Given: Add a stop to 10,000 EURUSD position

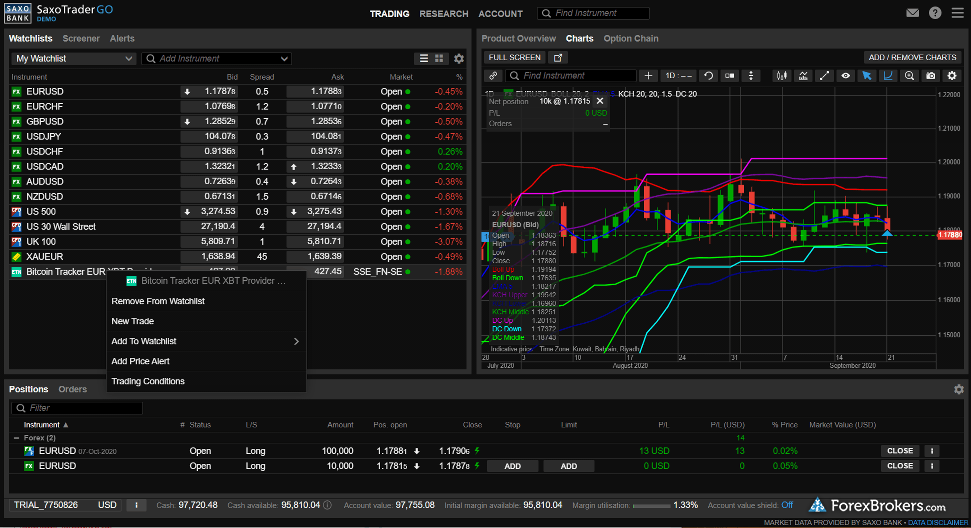Looking at the screenshot, I should tap(512, 466).
